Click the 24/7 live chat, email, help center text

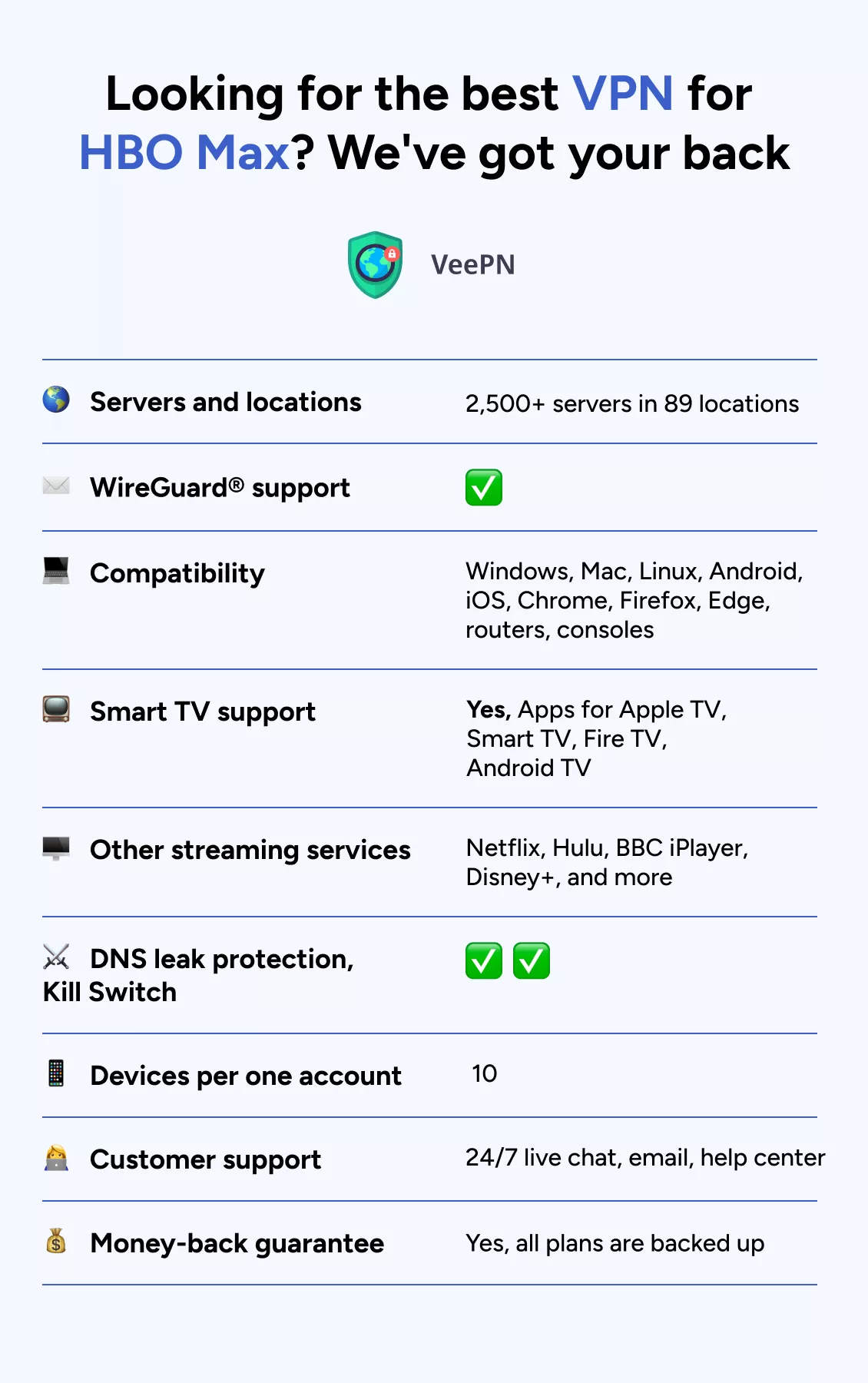(x=645, y=1158)
